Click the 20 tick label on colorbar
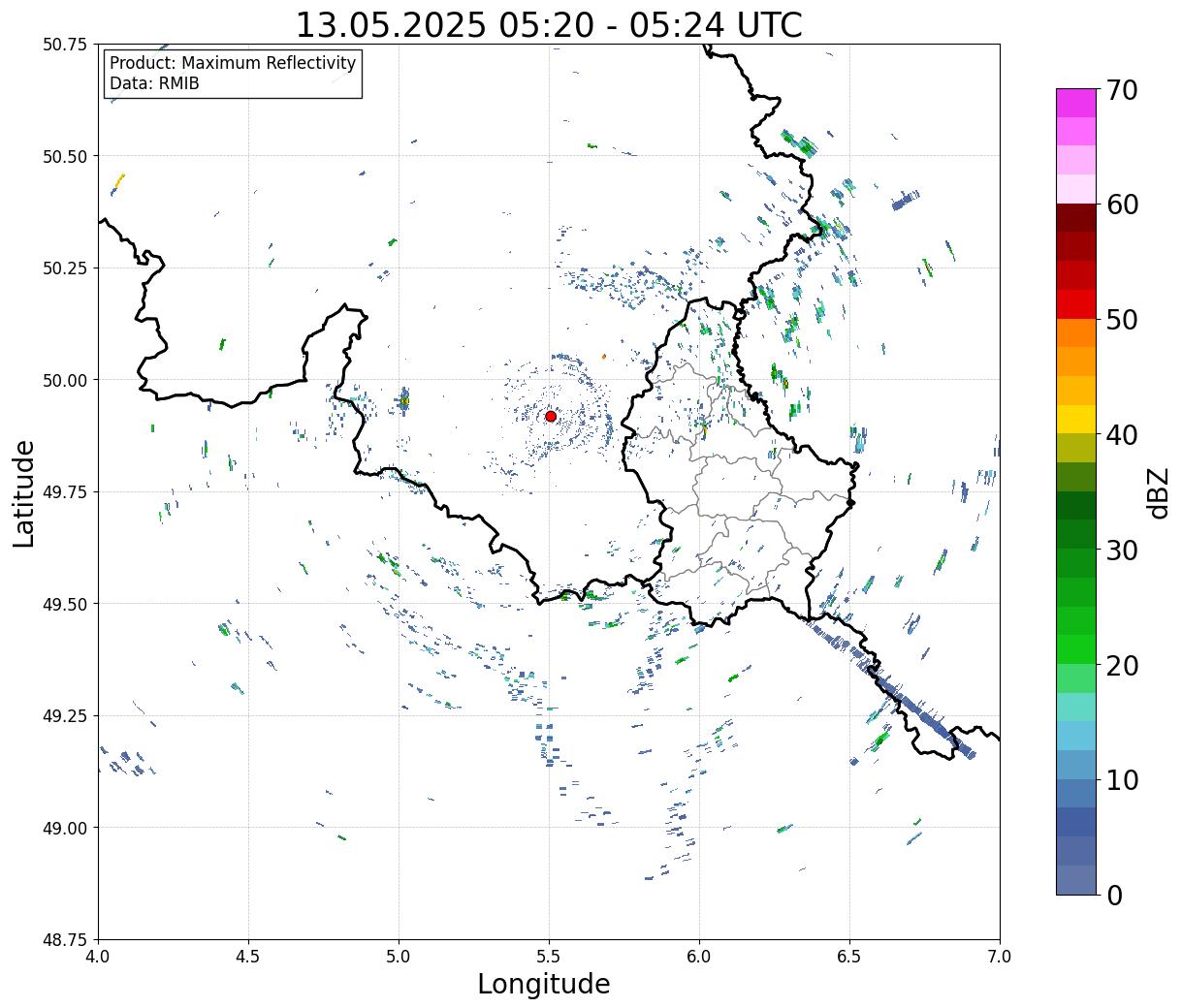Viewport: 1182px width, 1008px height. click(1122, 665)
